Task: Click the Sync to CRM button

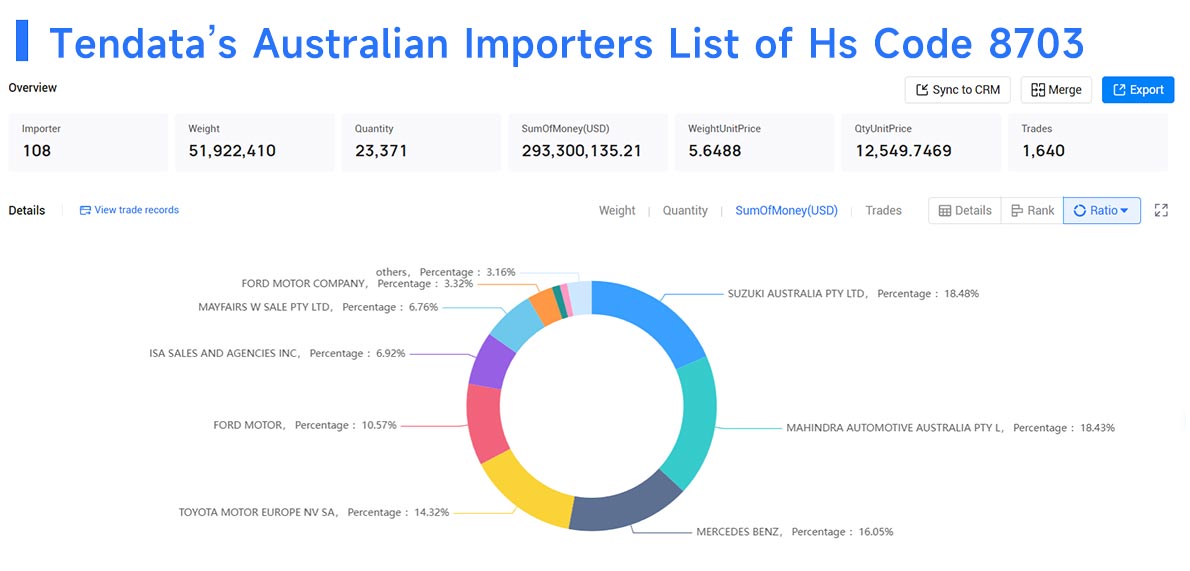Action: tap(959, 90)
